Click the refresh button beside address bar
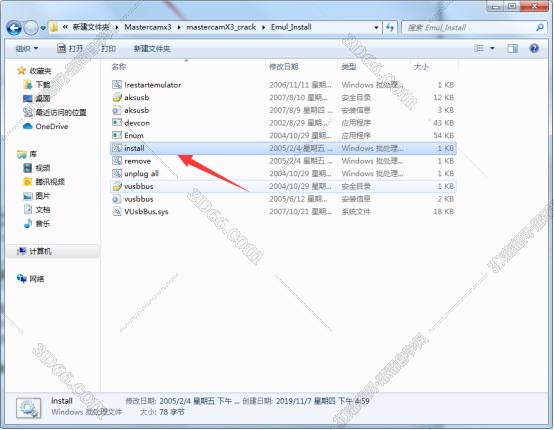This screenshot has width=554, height=430. 390,27
